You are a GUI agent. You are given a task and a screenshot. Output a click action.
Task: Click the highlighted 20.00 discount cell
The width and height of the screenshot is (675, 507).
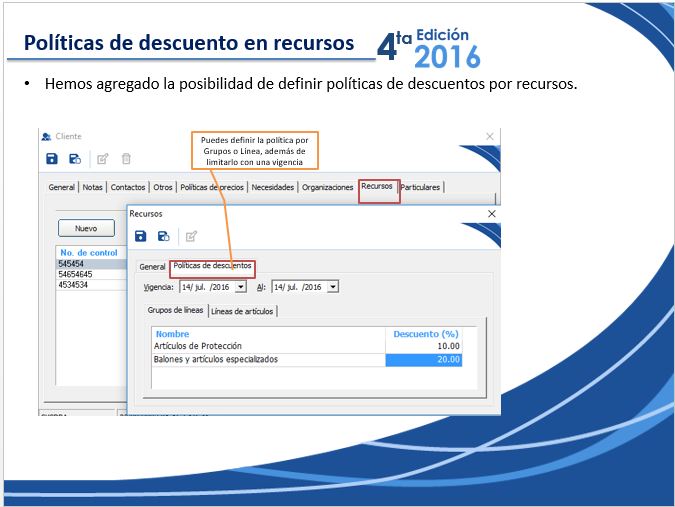(x=424, y=360)
